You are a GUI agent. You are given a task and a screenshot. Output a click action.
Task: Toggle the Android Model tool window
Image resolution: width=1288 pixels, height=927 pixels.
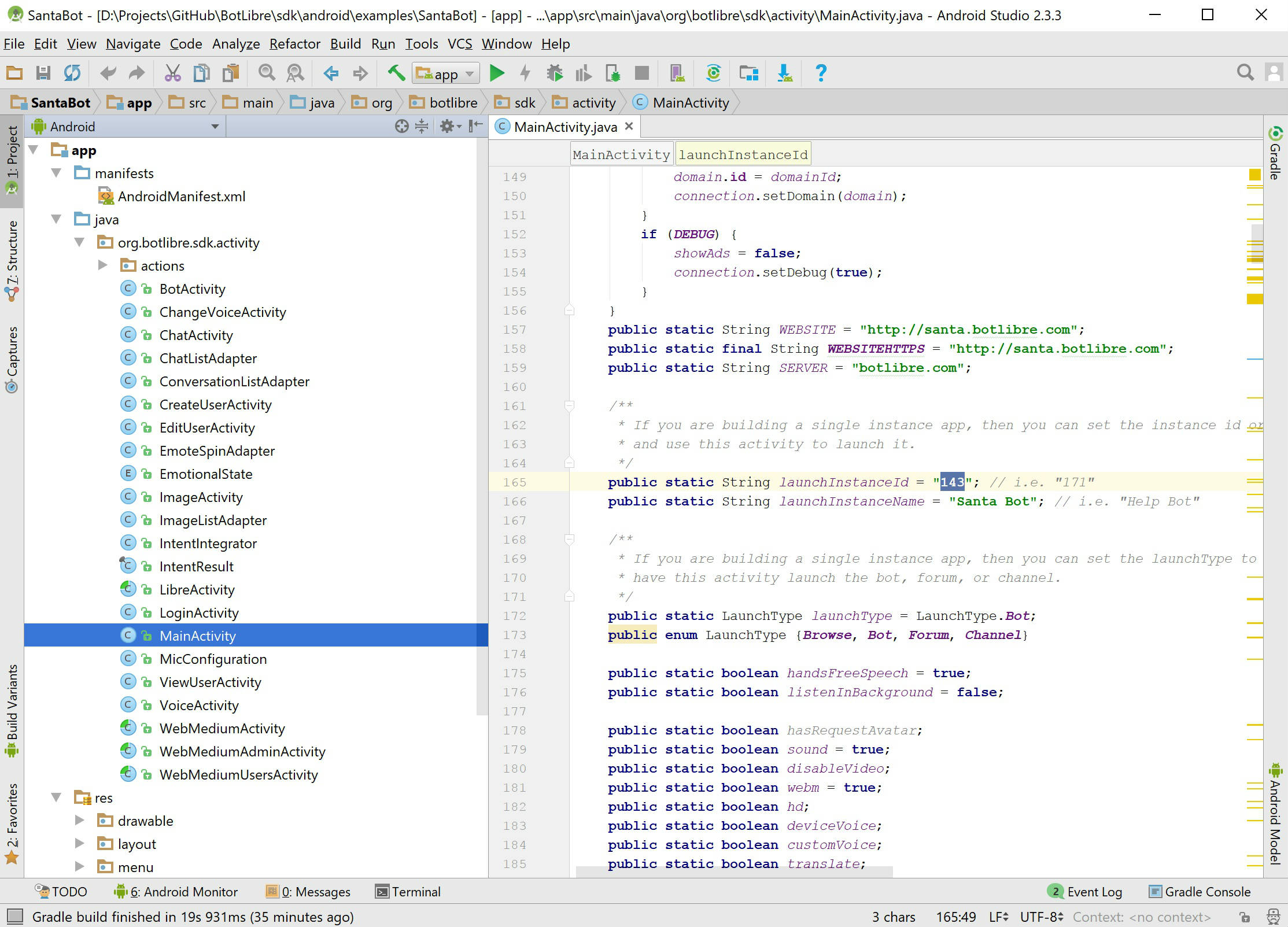tap(1275, 813)
